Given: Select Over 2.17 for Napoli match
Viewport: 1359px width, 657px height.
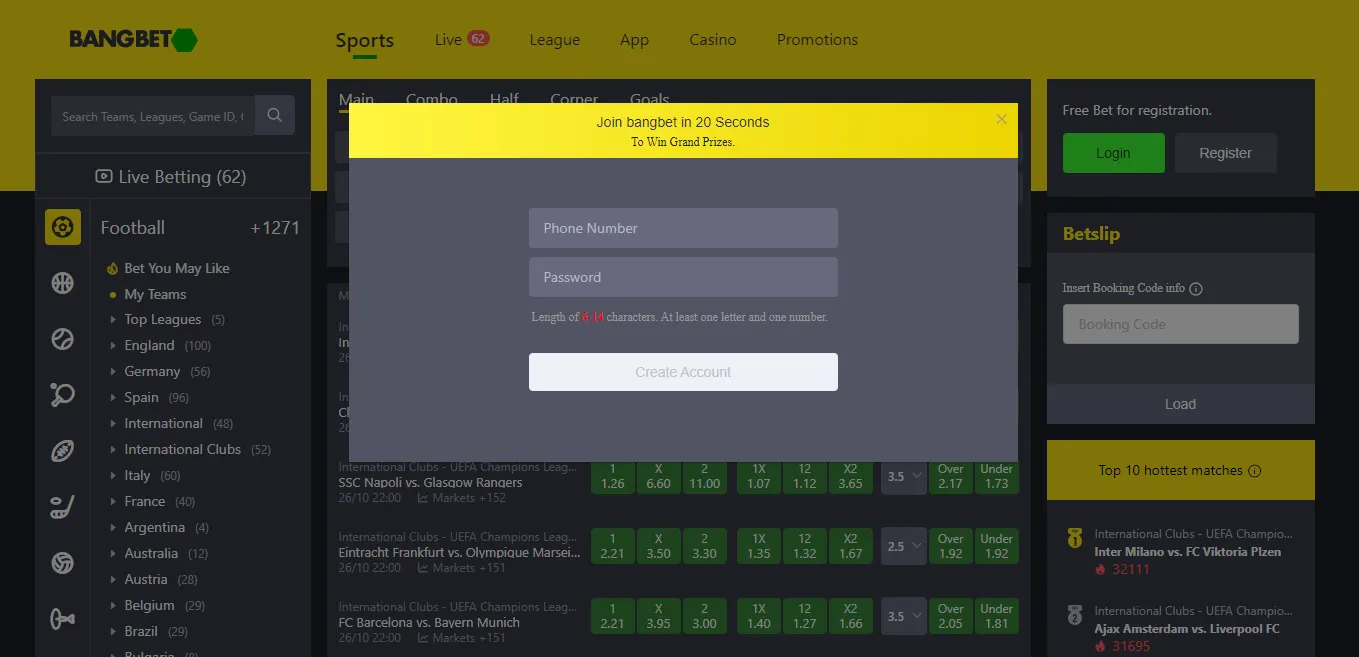Looking at the screenshot, I should click(x=951, y=477).
